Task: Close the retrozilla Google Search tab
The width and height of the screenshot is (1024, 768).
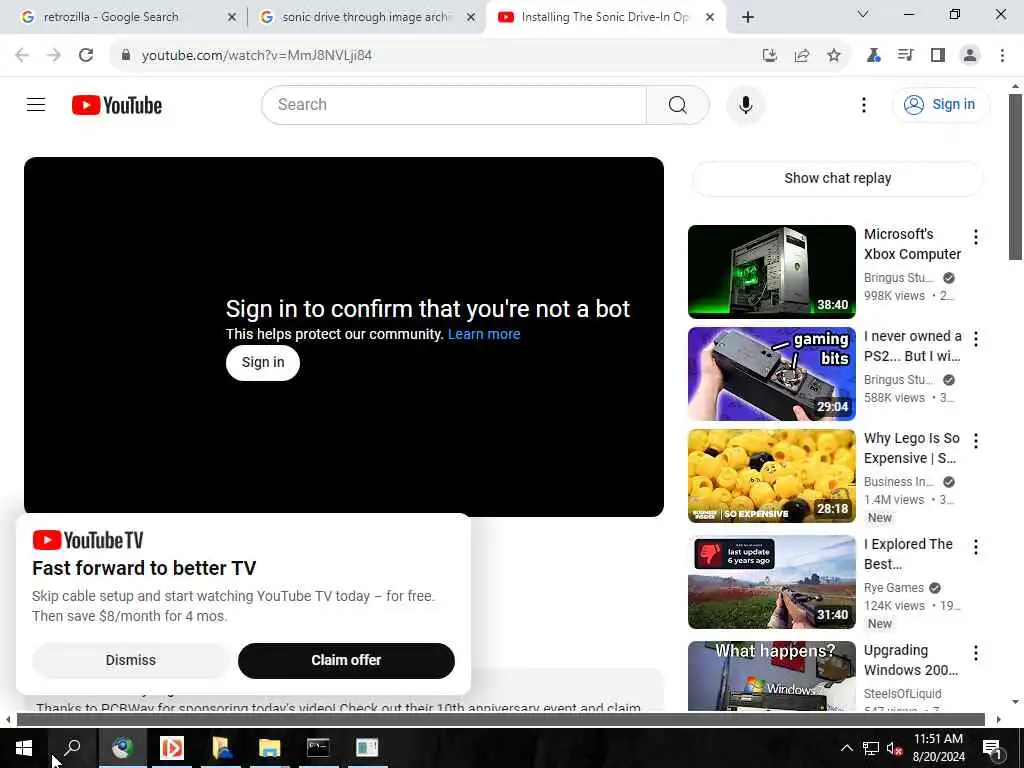Action: coord(231,17)
